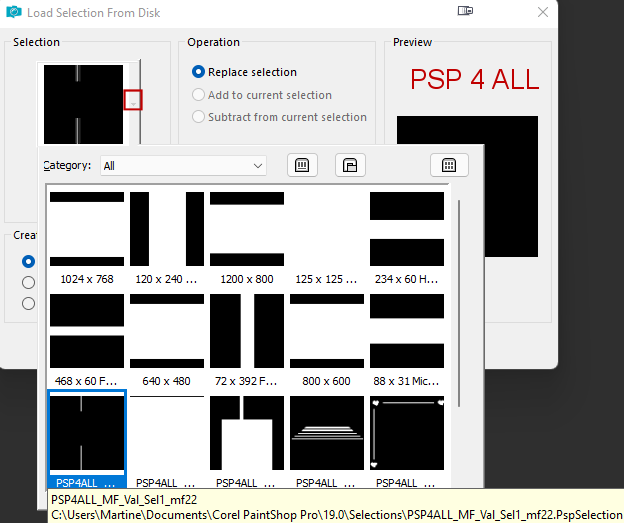Click the far-right icon button in Category row
Viewport: 624px width, 523px height.
pyautogui.click(x=449, y=165)
